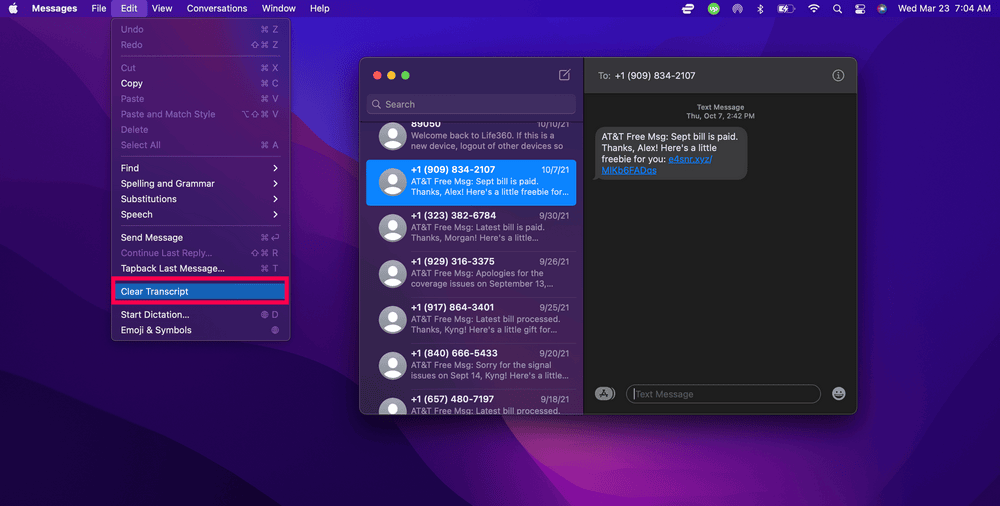This screenshot has height=506, width=1000.
Task: Choose Start Dictation menu item
Action: [x=200, y=315]
